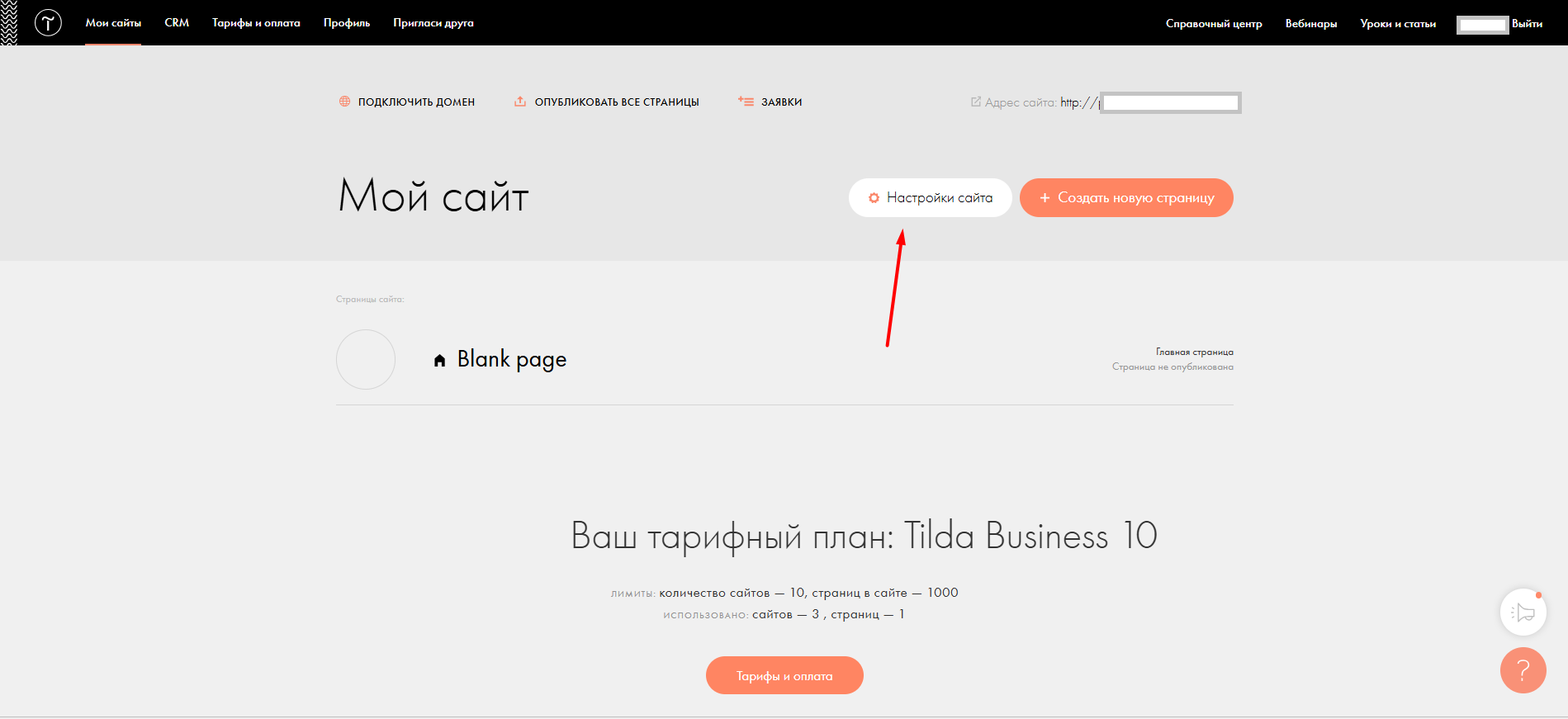Open the Настройки сайта button
The height and width of the screenshot is (719, 1568).
tap(931, 198)
